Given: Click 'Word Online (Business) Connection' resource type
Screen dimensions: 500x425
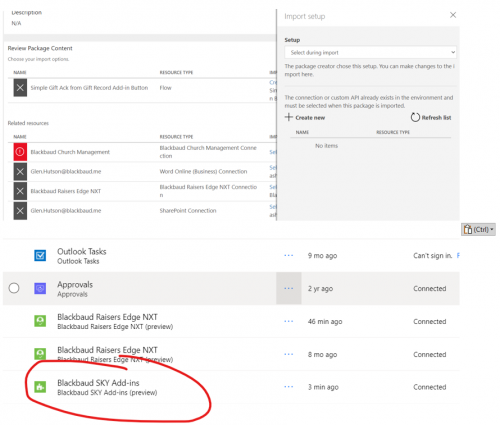Looking at the screenshot, I should [203, 171].
